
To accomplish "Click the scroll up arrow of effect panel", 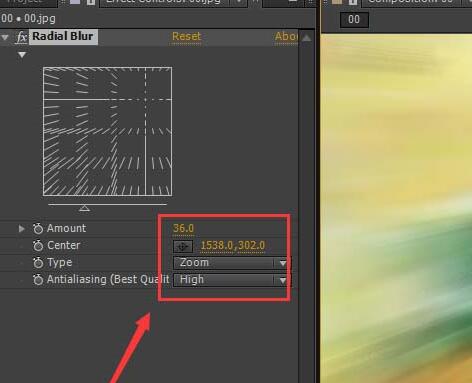I will point(306,38).
